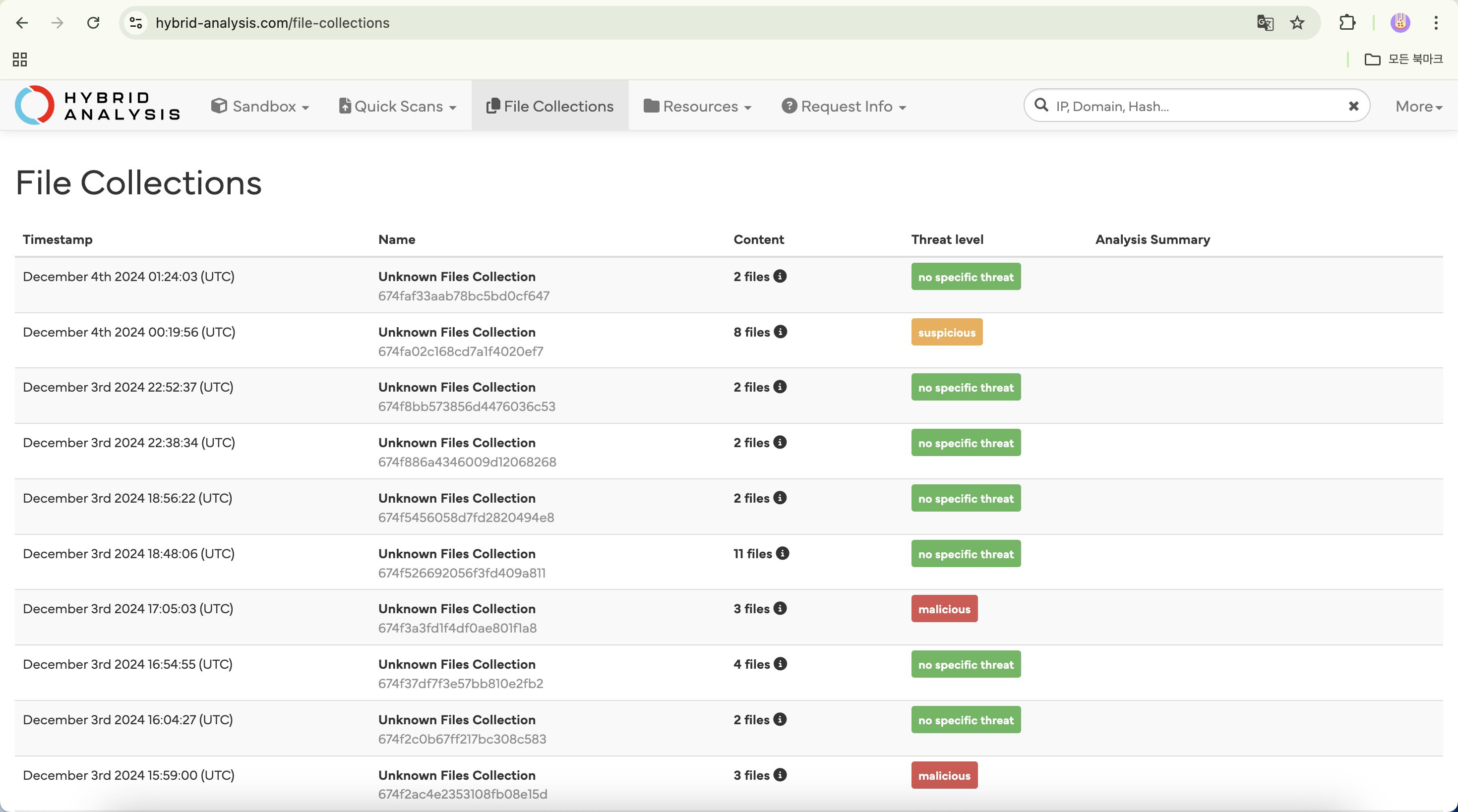Select the File Collections tab
Viewport: 1458px width, 812px height.
click(549, 106)
